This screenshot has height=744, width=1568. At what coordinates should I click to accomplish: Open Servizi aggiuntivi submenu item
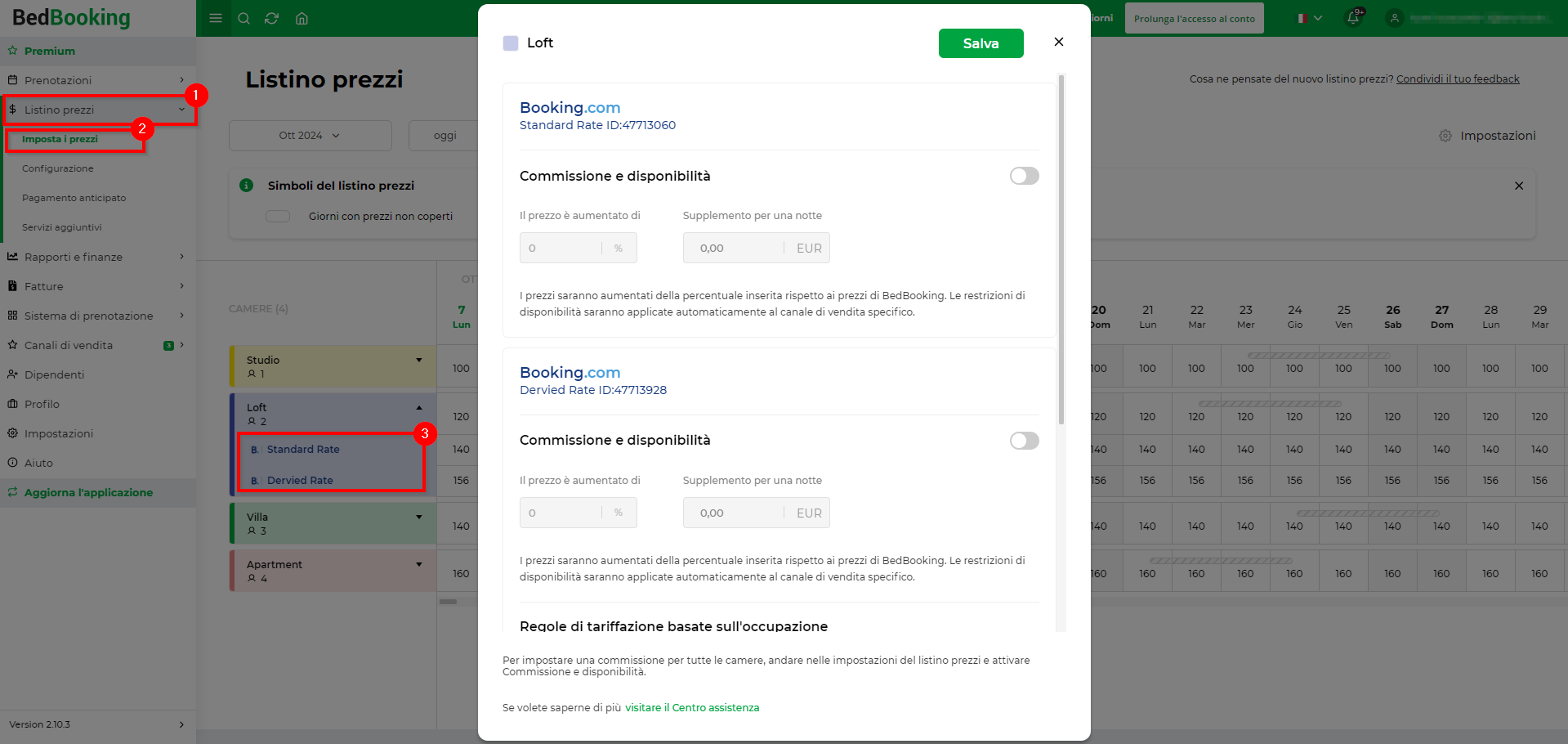[x=62, y=227]
